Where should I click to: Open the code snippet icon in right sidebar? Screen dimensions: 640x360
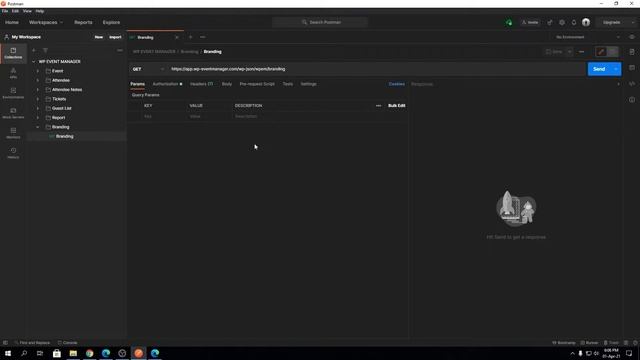coord(632,84)
